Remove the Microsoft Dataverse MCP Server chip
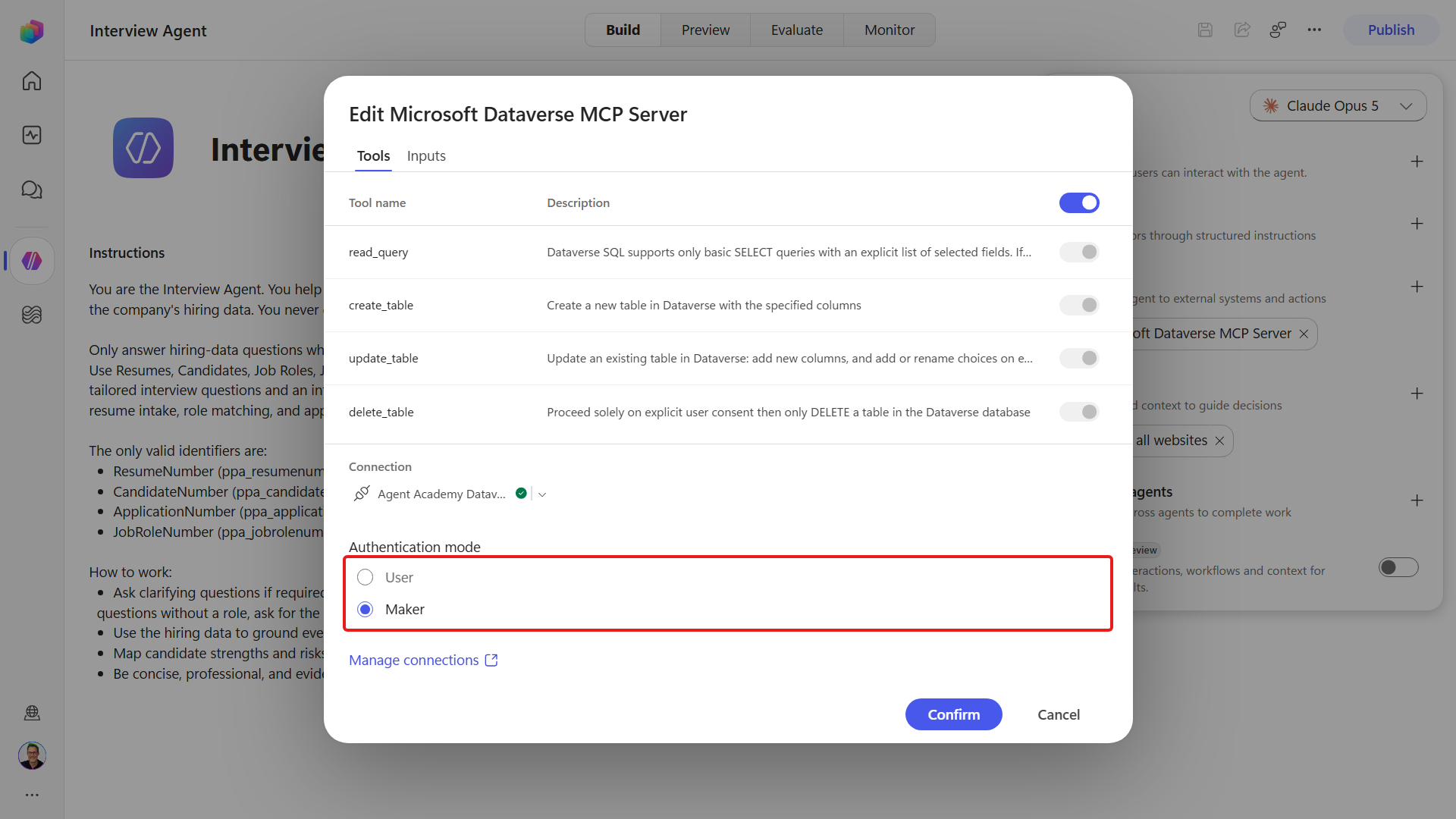Screen dimensions: 1456x819 (x=1304, y=334)
